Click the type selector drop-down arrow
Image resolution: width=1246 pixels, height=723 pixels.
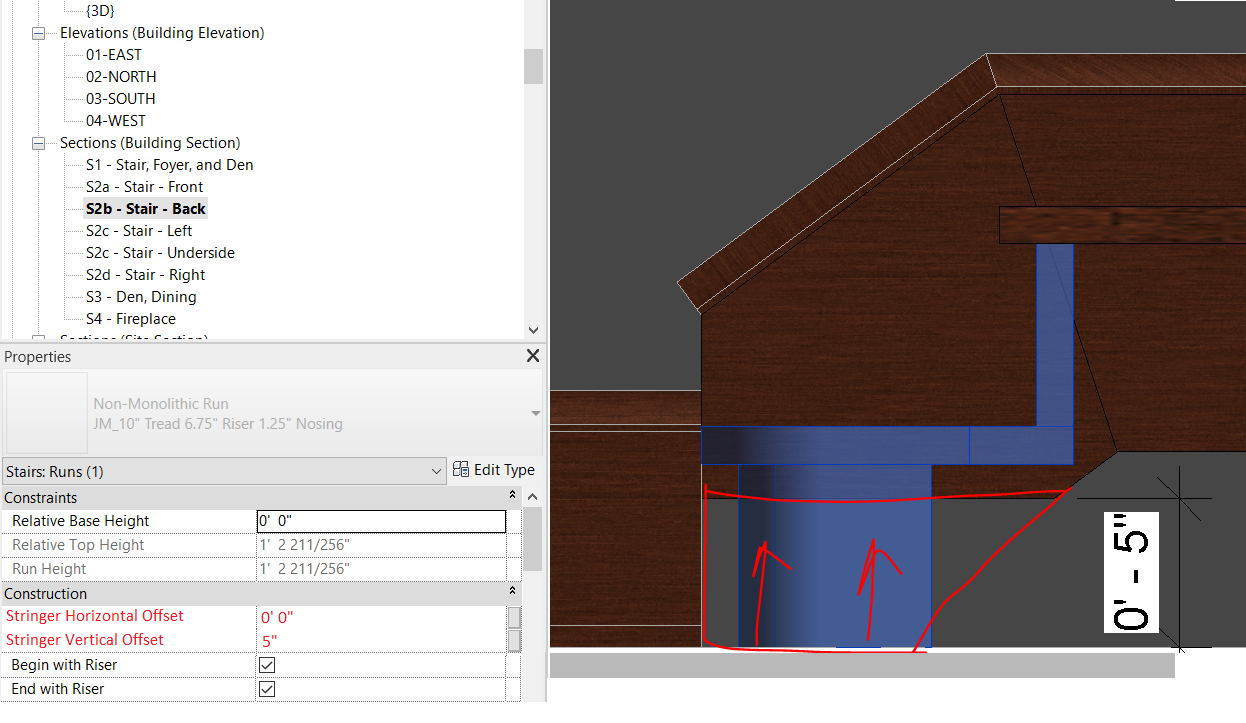535,411
